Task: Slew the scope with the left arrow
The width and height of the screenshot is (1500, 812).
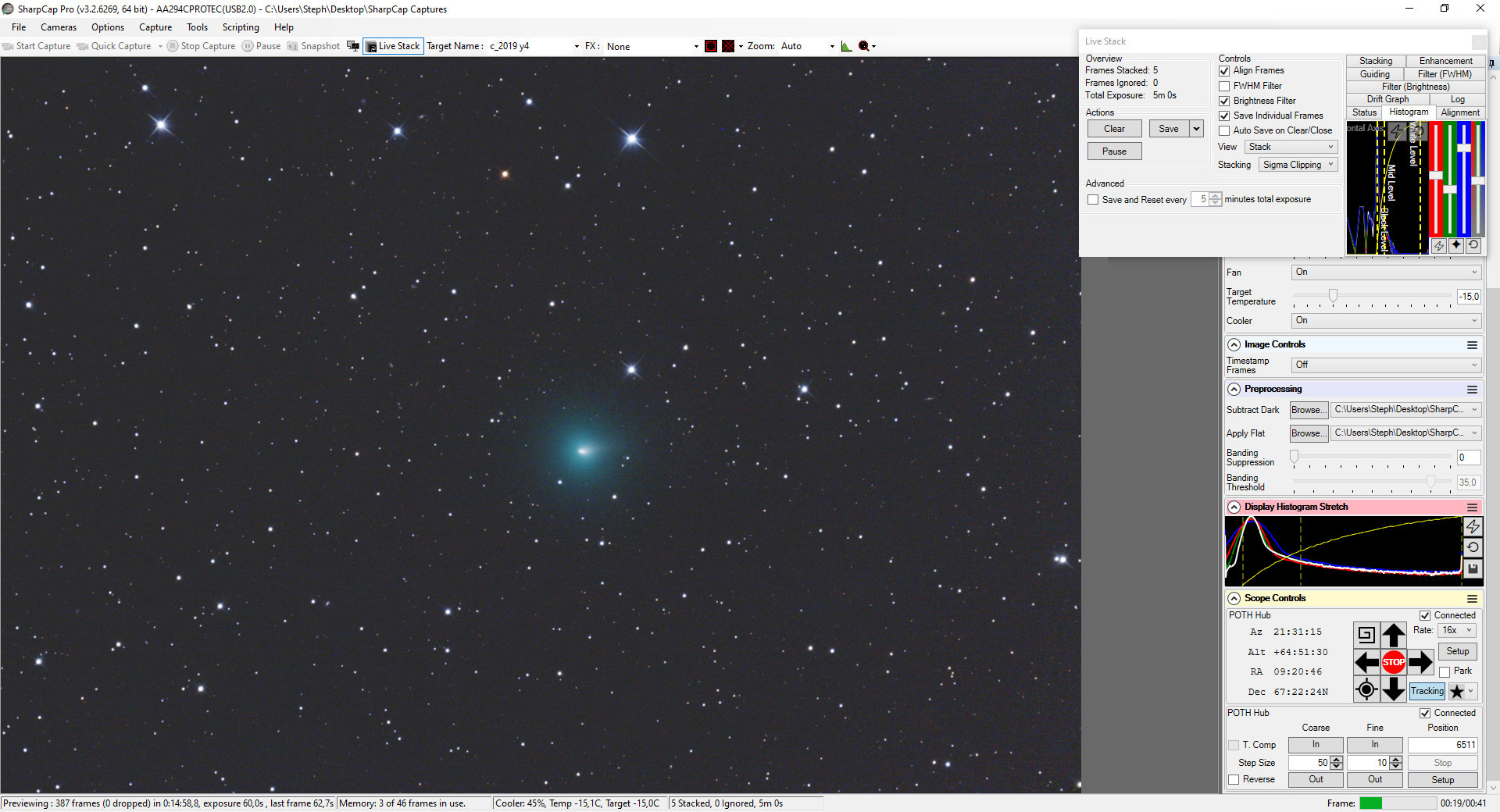Action: [1366, 663]
